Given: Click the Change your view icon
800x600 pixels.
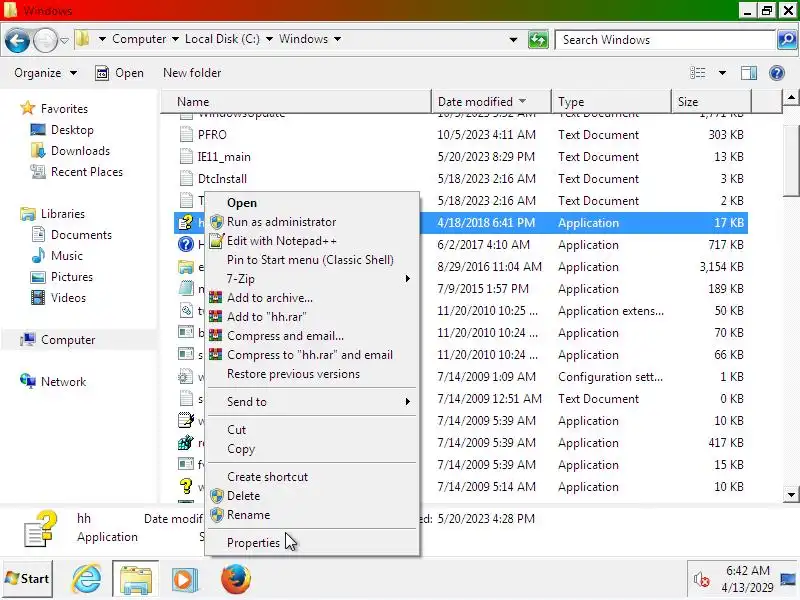Looking at the screenshot, I should click(x=697, y=73).
